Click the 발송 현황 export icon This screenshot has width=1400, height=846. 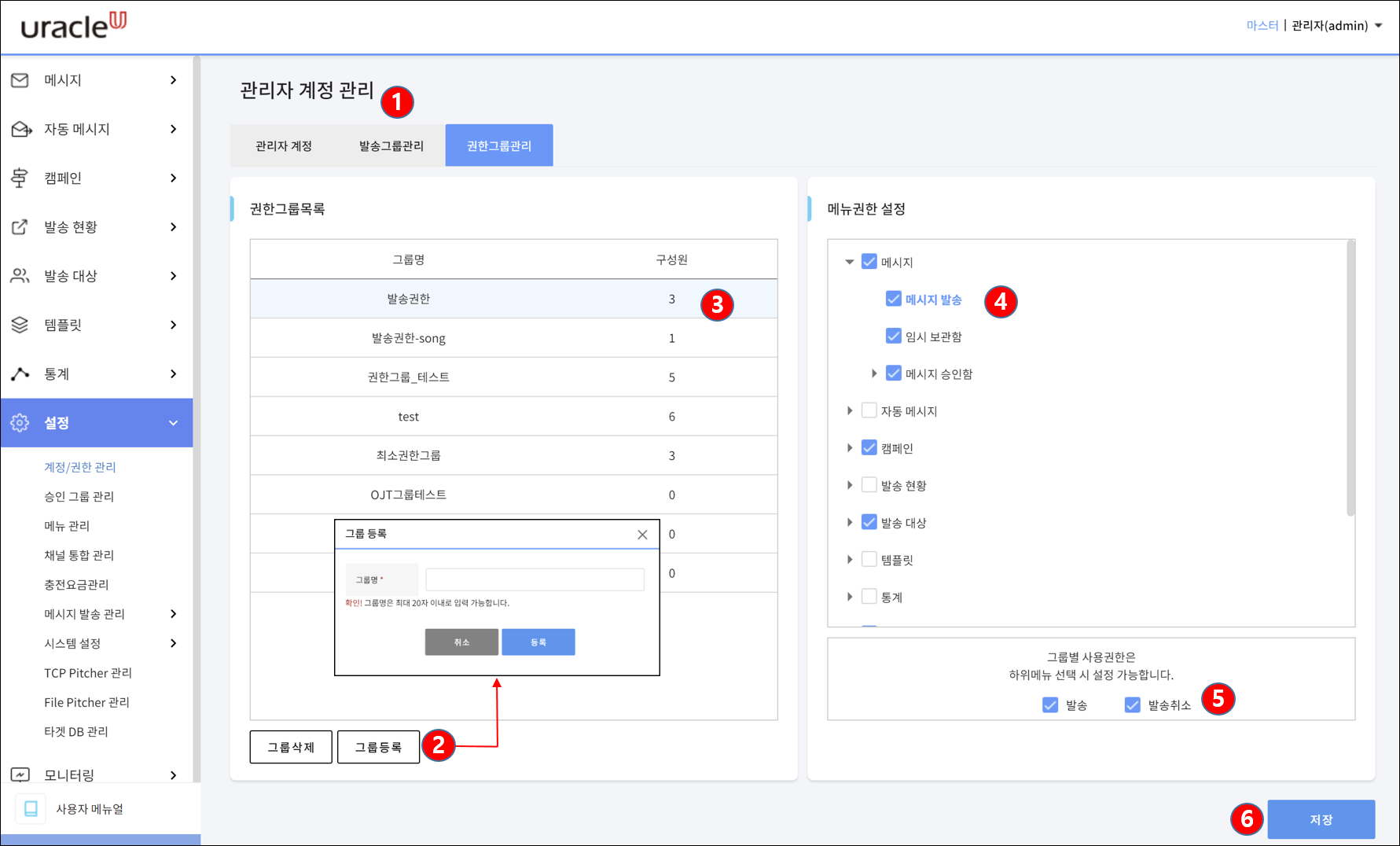pos(20,227)
